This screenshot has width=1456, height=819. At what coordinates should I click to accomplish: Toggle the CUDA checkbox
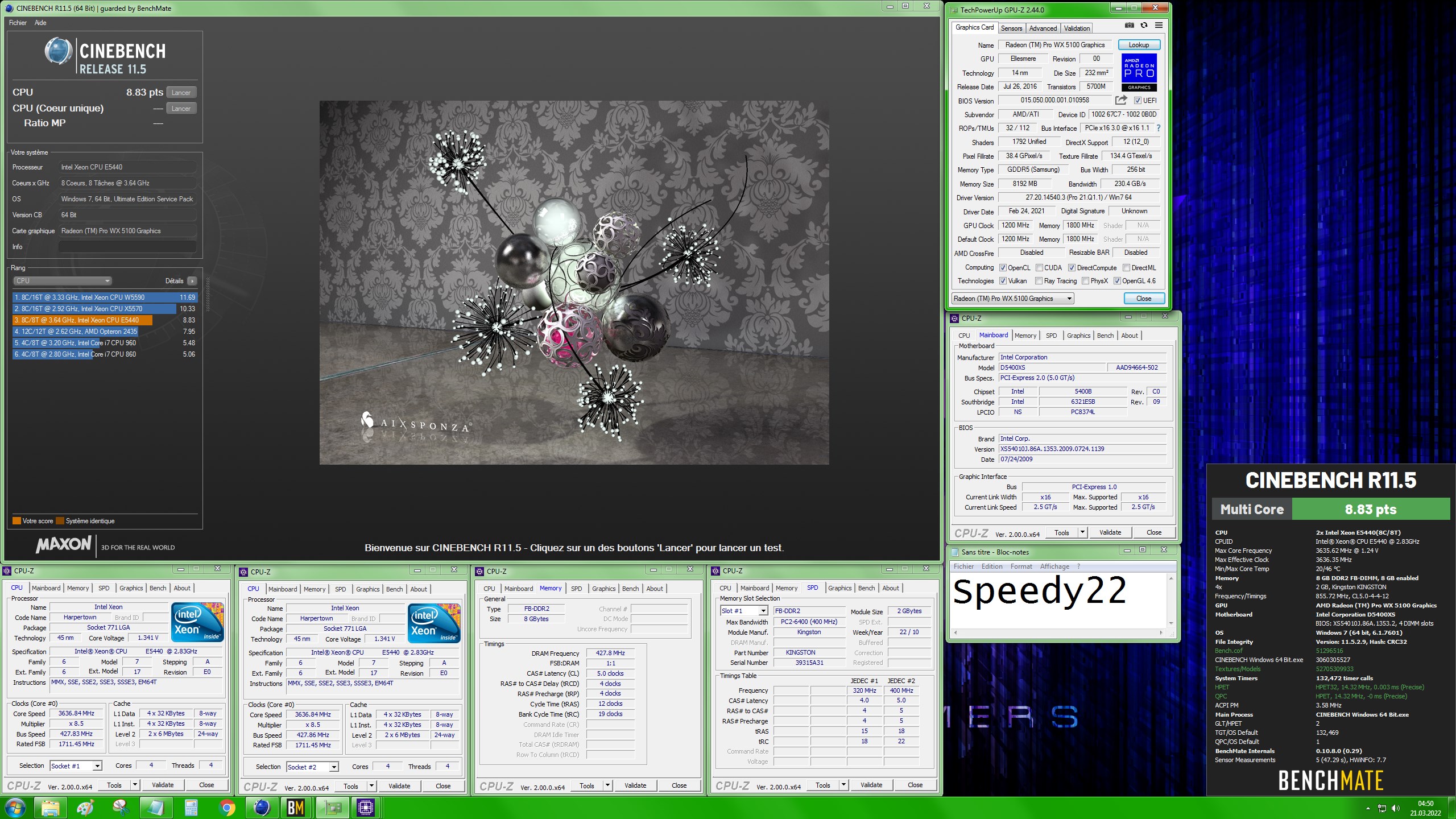coord(1039,268)
